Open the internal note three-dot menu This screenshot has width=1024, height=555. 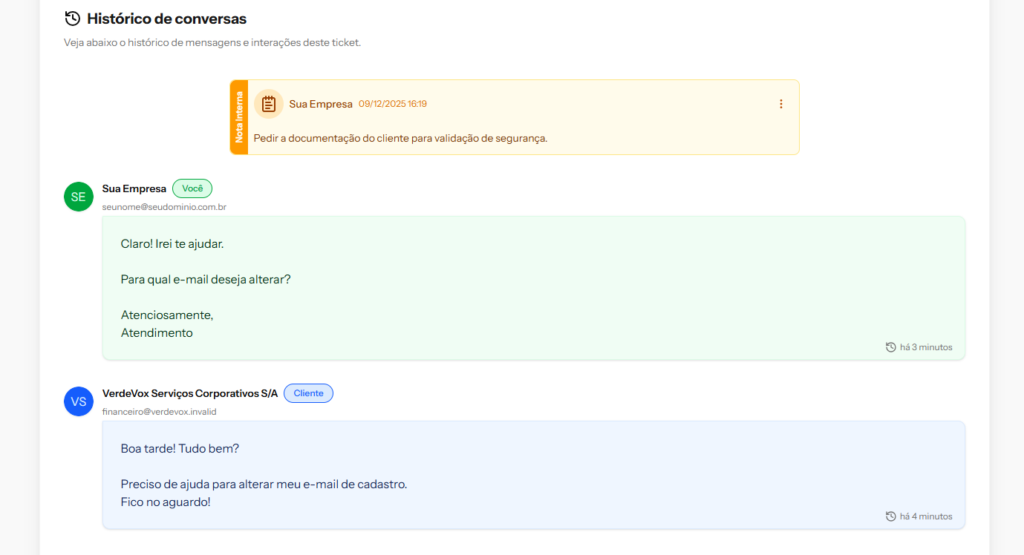click(781, 104)
